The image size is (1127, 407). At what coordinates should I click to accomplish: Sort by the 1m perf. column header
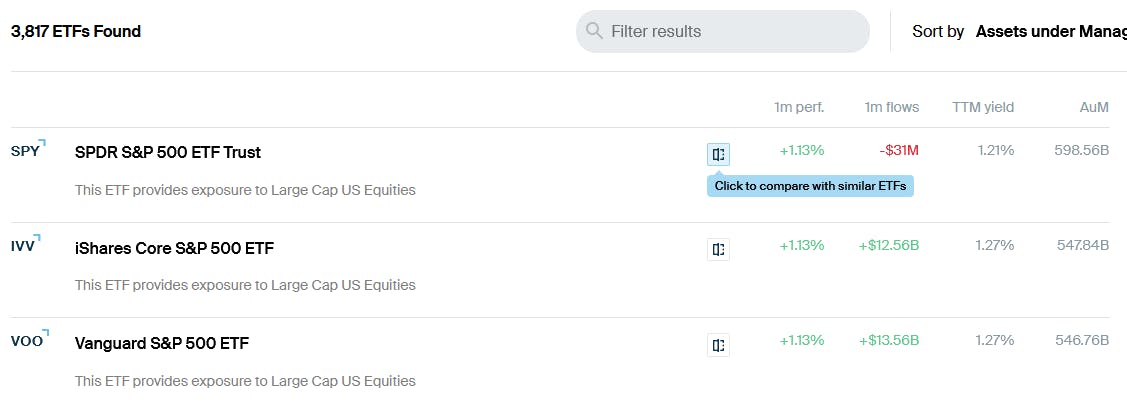798,107
